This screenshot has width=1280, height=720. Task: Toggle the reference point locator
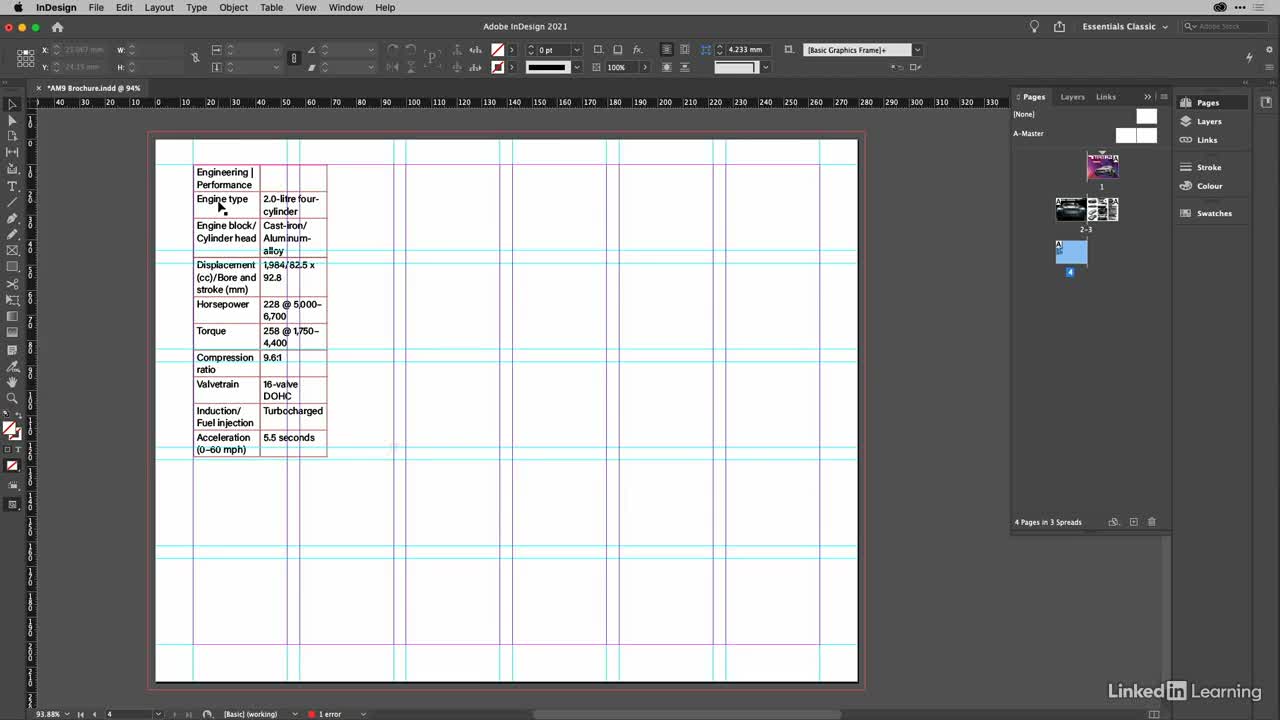[24, 58]
